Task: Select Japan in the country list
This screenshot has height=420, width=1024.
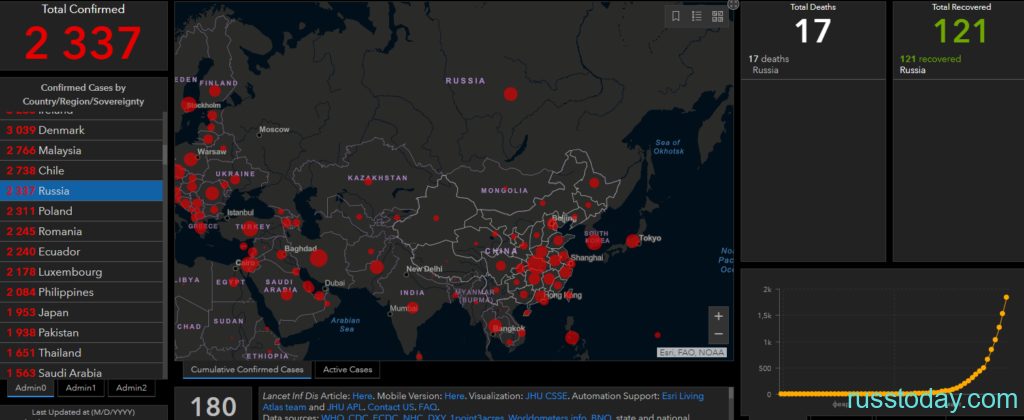Action: (x=81, y=312)
